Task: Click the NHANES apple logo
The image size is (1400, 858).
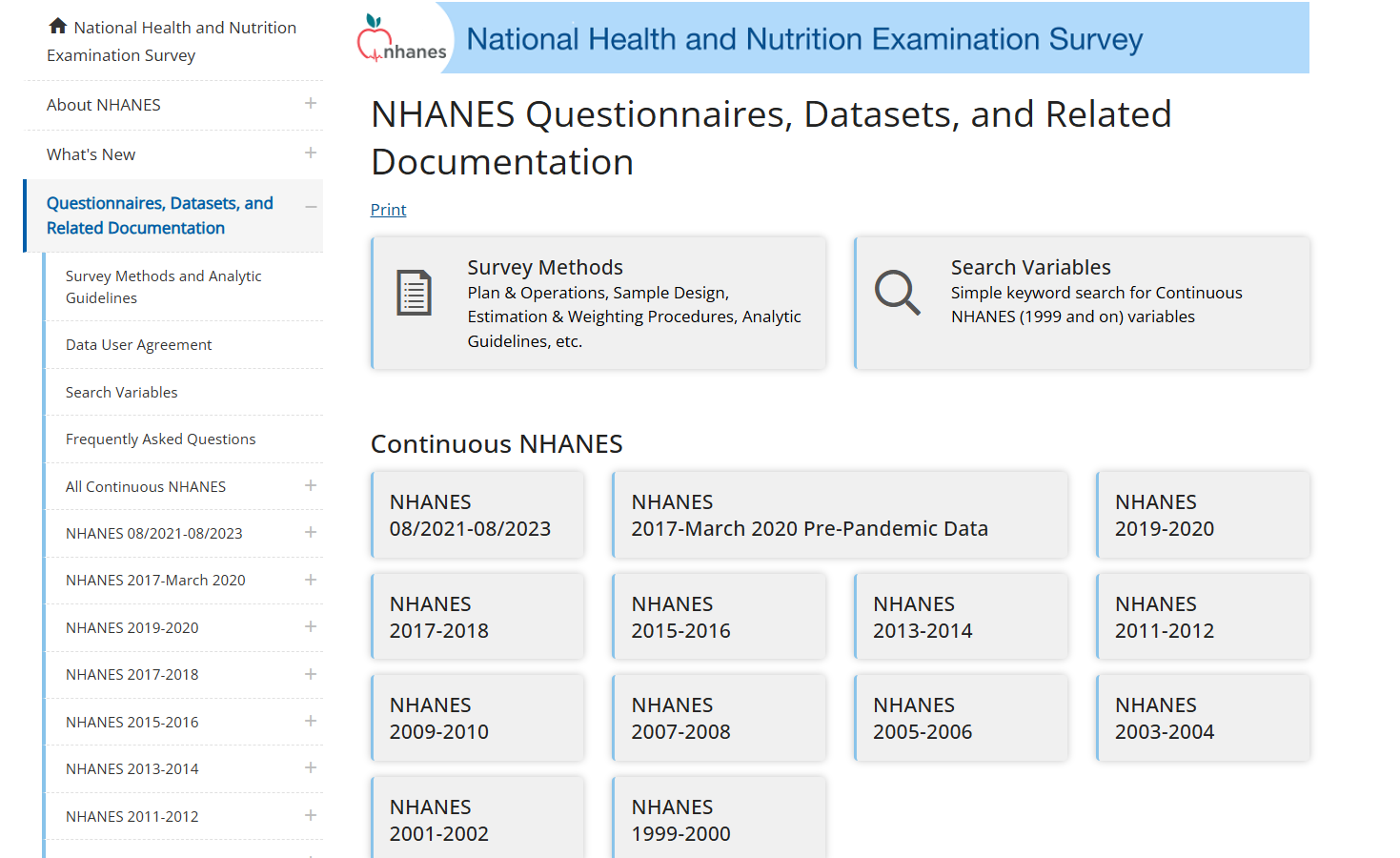Action: click(402, 39)
